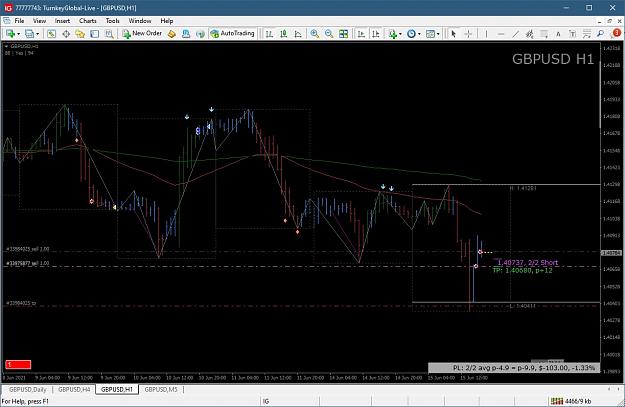The height and width of the screenshot is (407, 625).
Task: Expand the Indicators dropdown arrow
Action: pyautogui.click(x=400, y=34)
